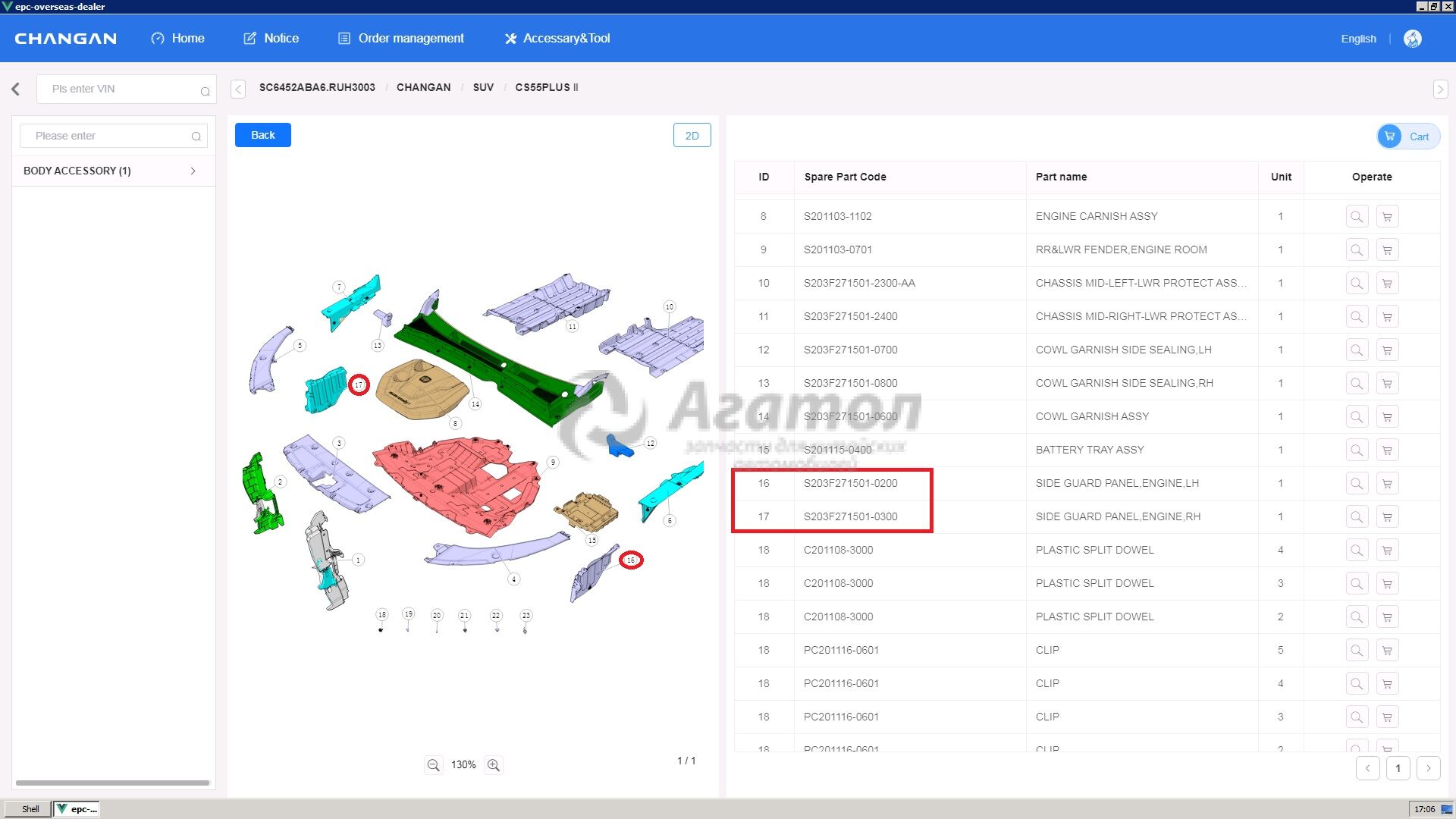This screenshot has height=819, width=1456.
Task: Open the Cart button
Action: tap(1408, 136)
